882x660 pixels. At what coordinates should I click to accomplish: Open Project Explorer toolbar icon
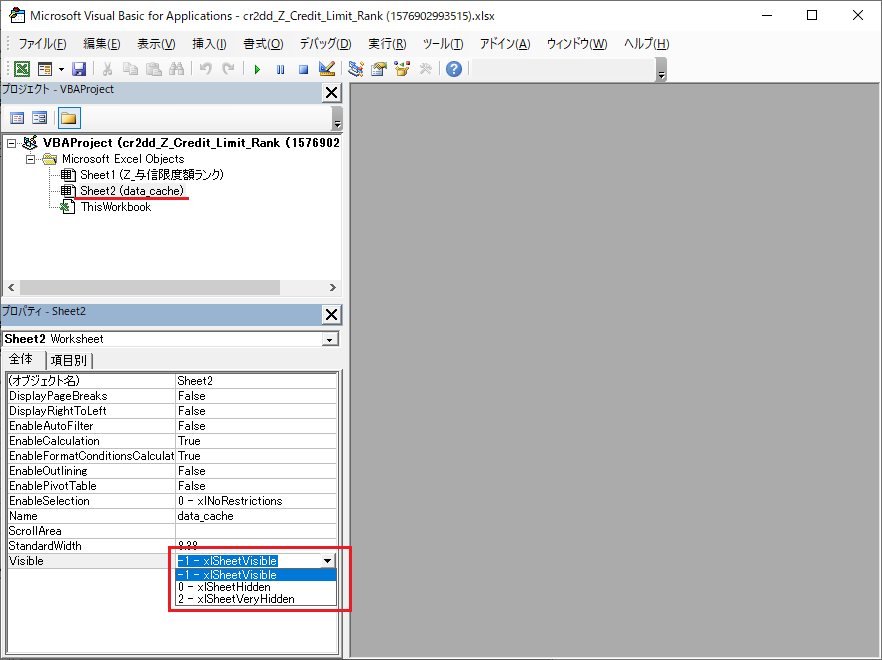(356, 69)
